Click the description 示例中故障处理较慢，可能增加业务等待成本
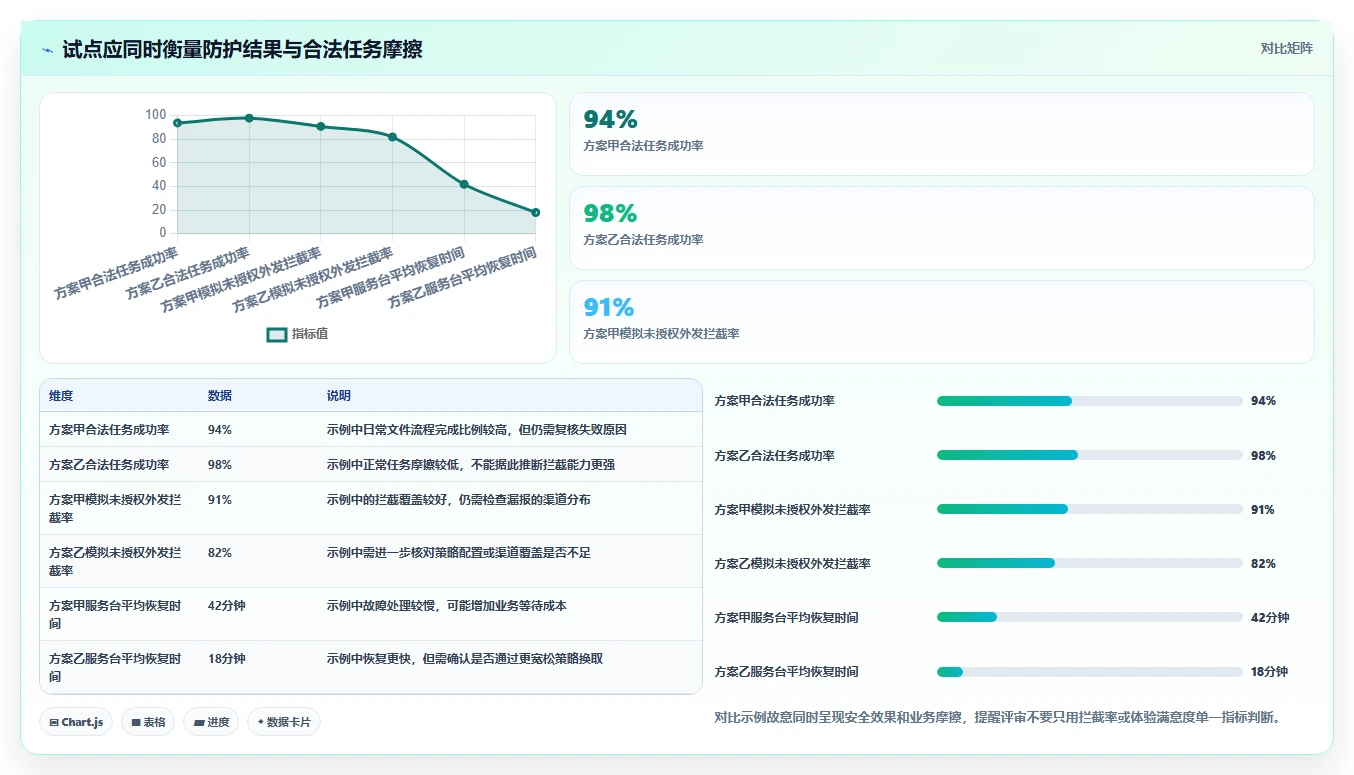 tap(447, 605)
